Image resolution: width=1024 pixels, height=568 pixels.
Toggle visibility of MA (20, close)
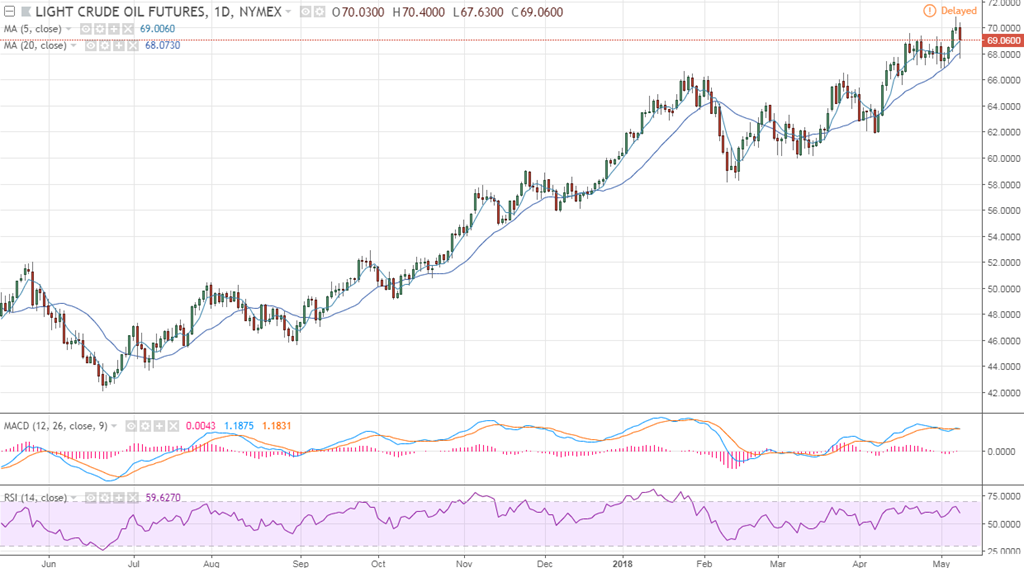coord(91,46)
